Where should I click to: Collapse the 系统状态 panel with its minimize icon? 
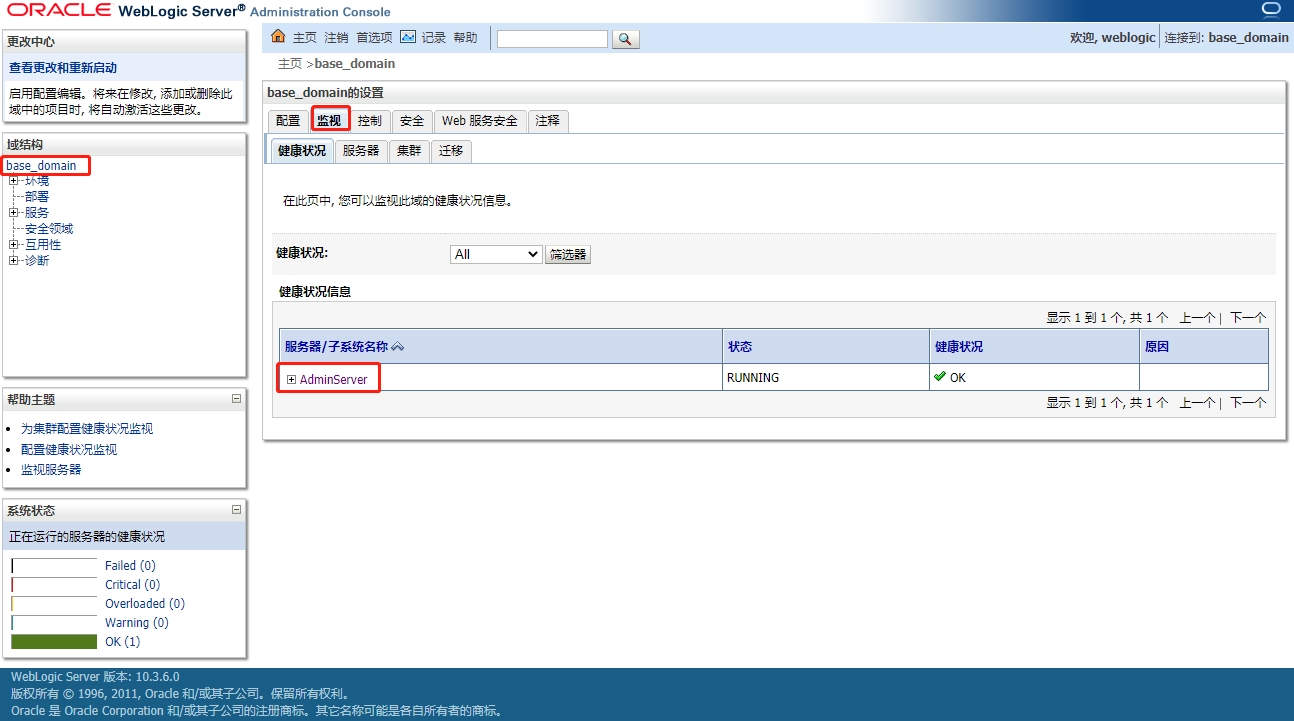coord(237,509)
